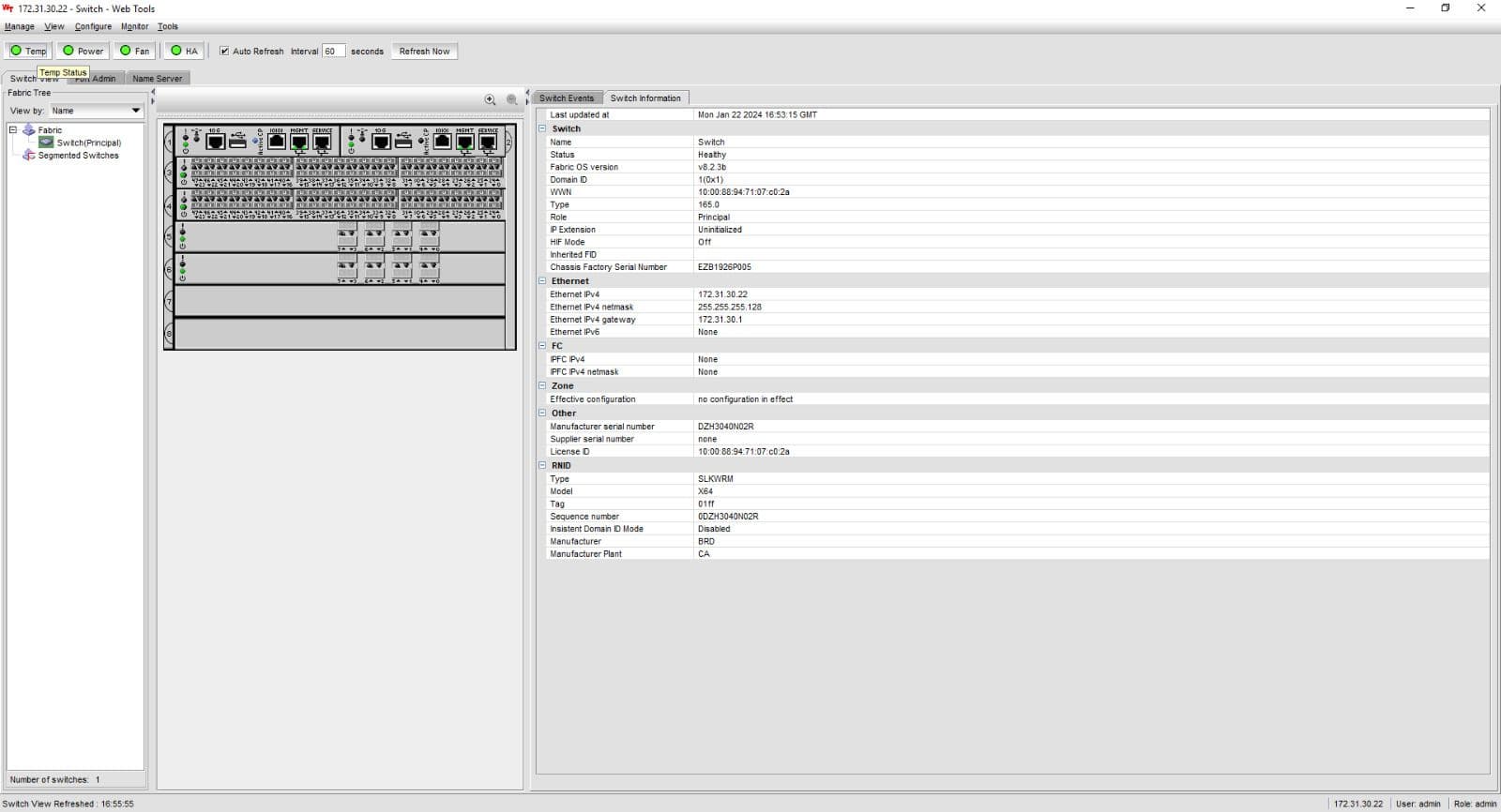Click the Temp status indicator button

click(x=28, y=51)
